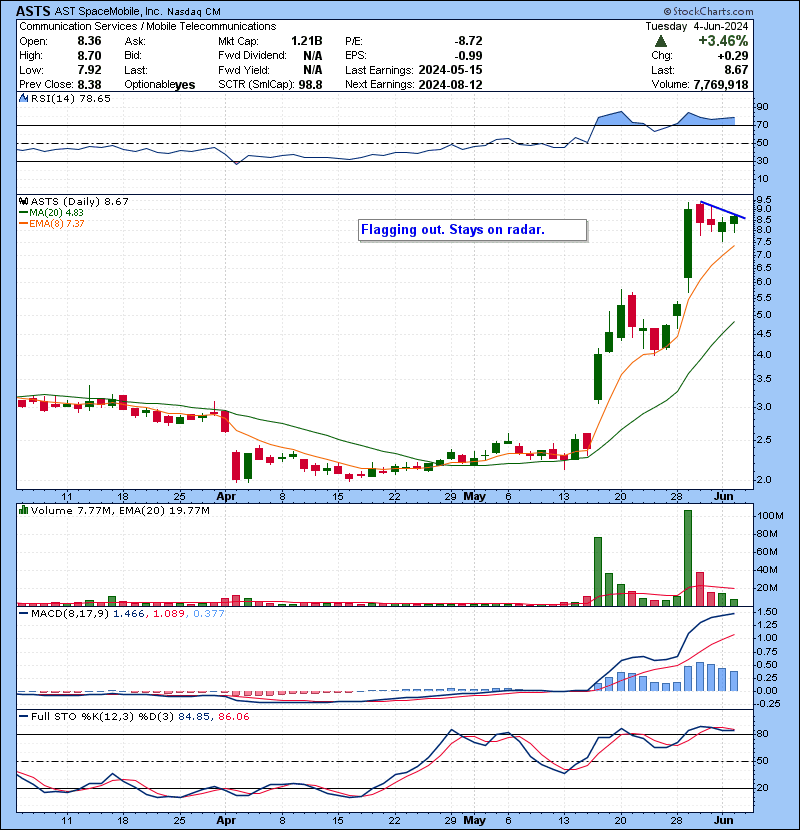Screen dimensions: 800x830
Task: Click the P/E value -8.72
Action: coord(469,41)
